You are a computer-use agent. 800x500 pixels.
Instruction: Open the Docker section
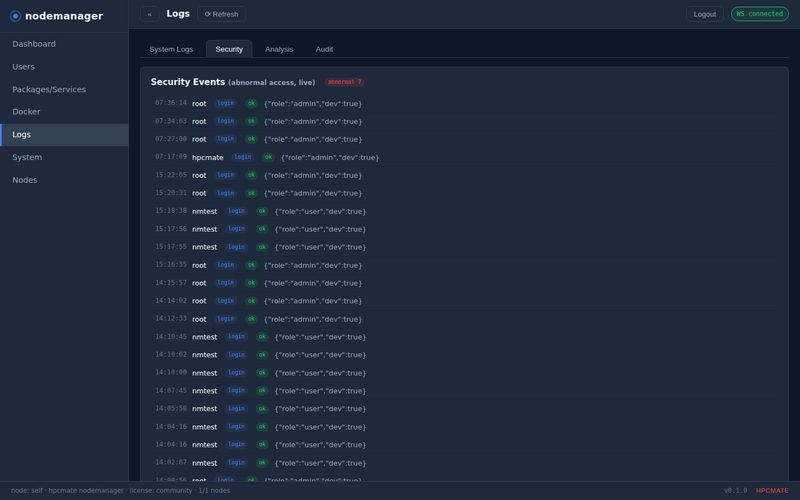pyautogui.click(x=64, y=112)
